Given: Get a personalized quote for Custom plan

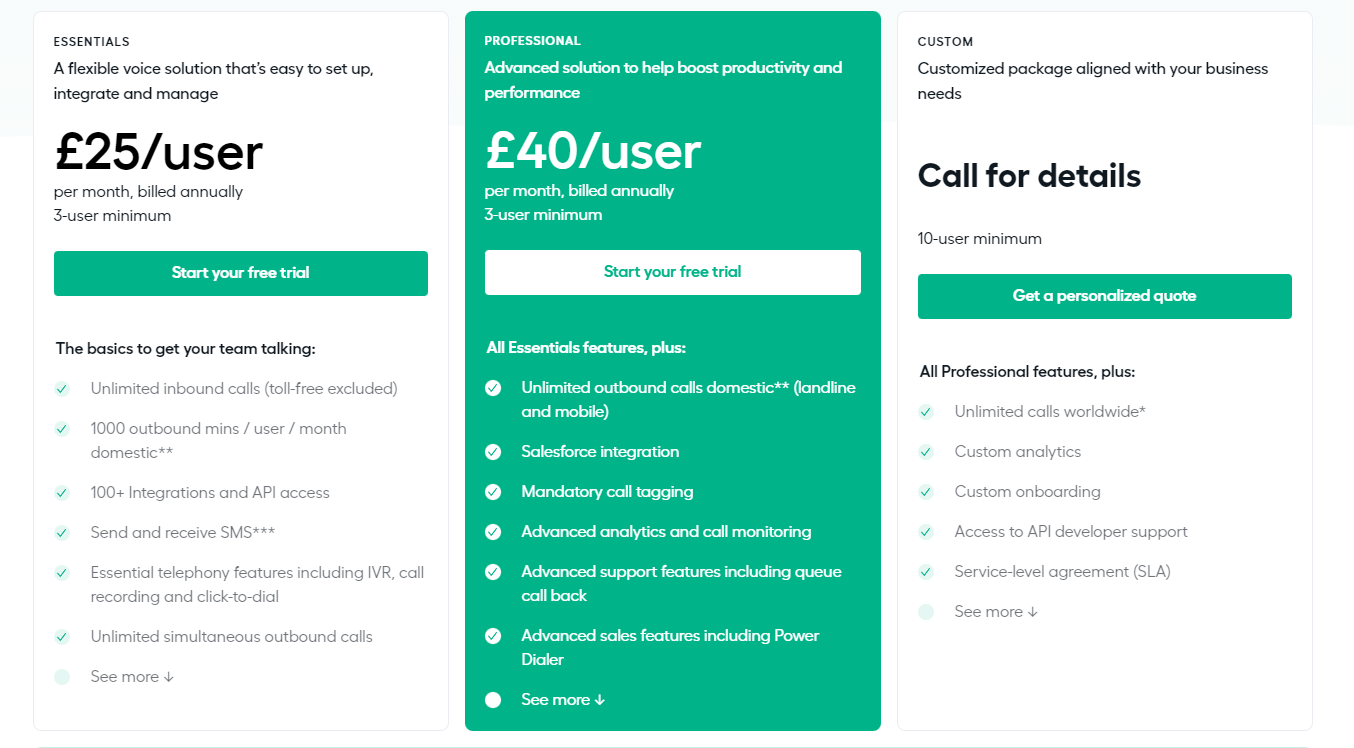Looking at the screenshot, I should tap(1105, 296).
